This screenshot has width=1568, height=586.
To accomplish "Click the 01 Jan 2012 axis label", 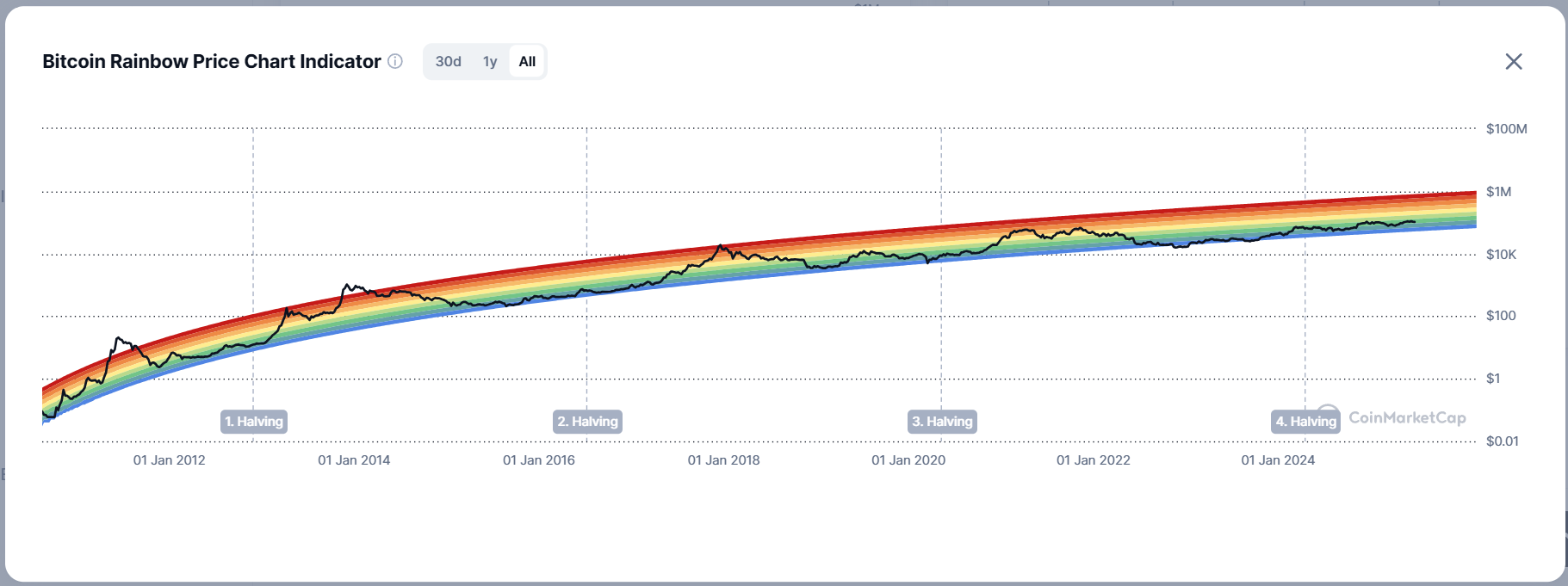I will [170, 460].
